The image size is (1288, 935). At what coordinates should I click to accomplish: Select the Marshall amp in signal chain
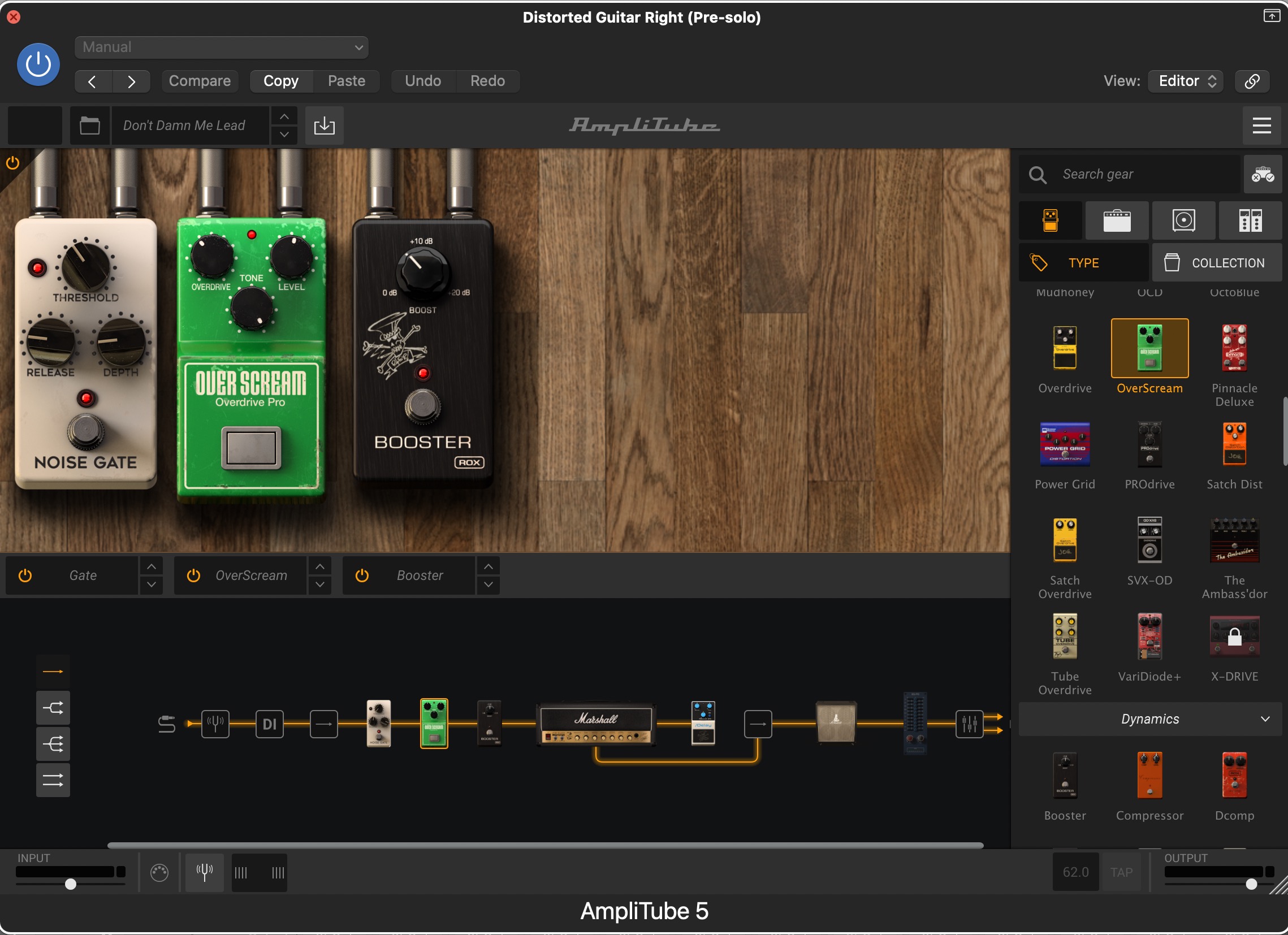coord(597,724)
